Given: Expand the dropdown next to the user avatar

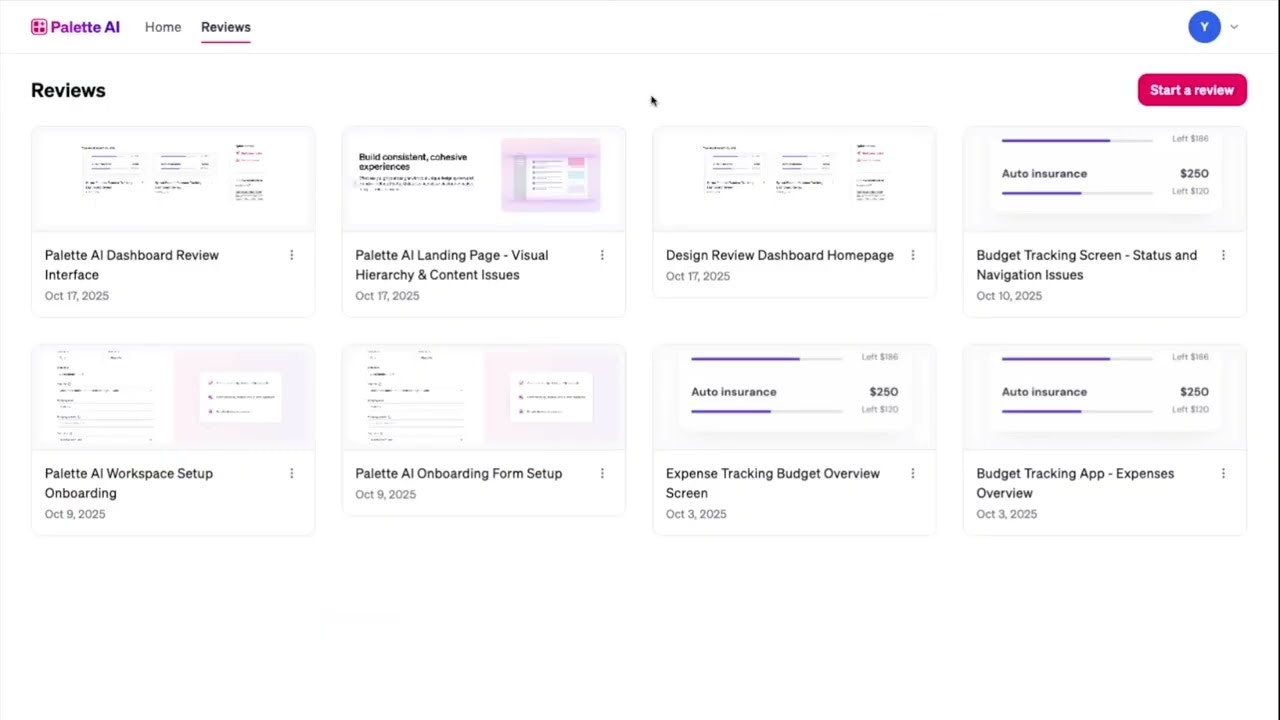Looking at the screenshot, I should (x=1234, y=27).
